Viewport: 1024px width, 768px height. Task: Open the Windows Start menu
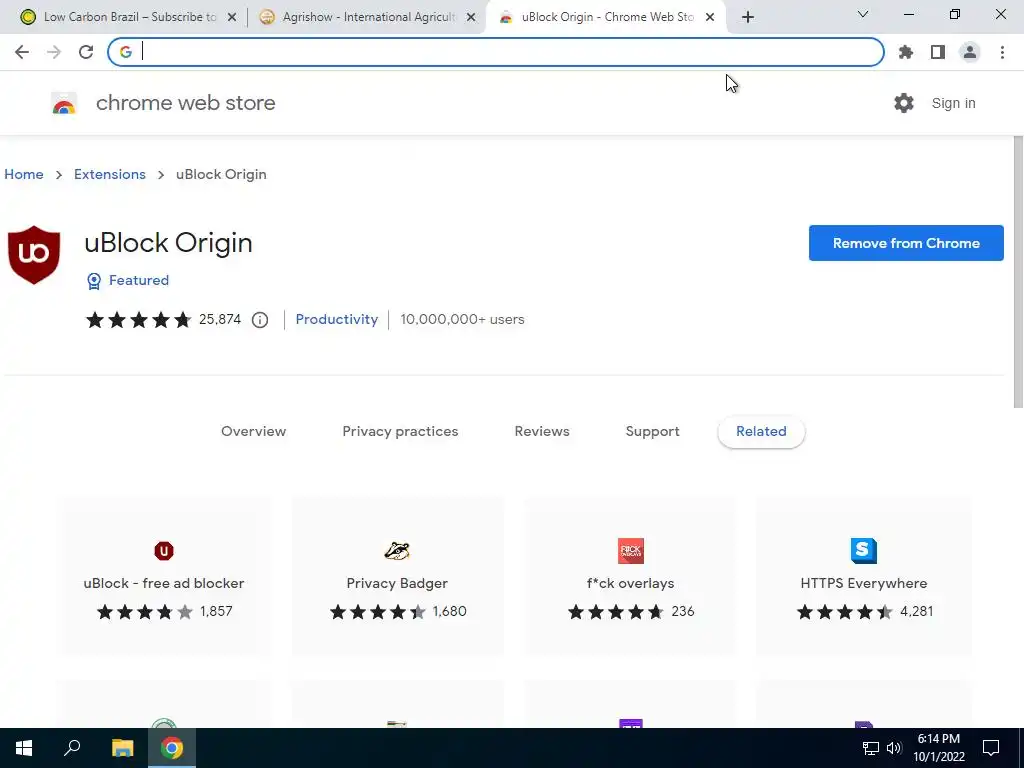coord(24,748)
